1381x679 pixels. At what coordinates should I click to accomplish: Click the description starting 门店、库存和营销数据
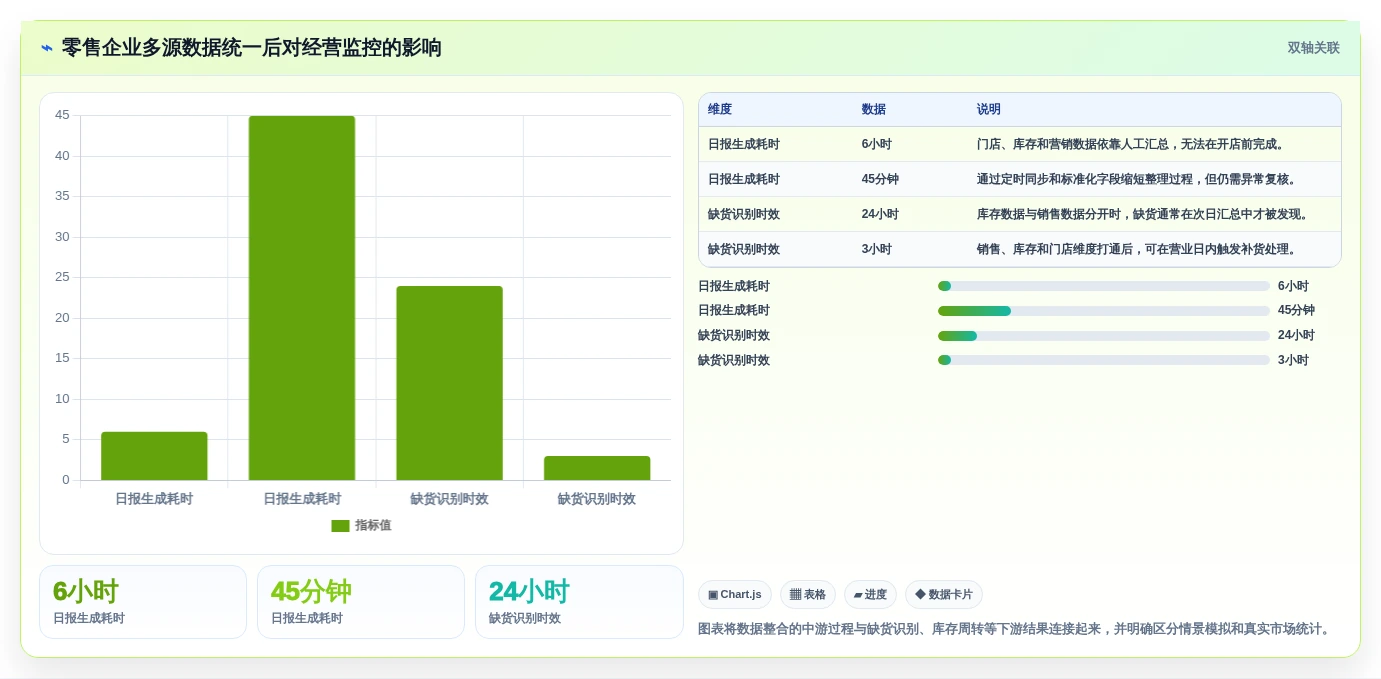pos(1130,144)
